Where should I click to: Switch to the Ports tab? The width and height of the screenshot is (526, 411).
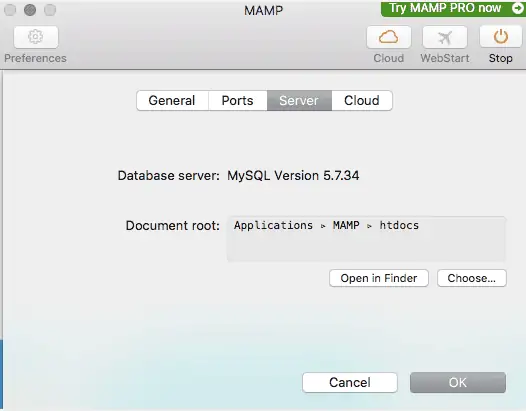[238, 100]
